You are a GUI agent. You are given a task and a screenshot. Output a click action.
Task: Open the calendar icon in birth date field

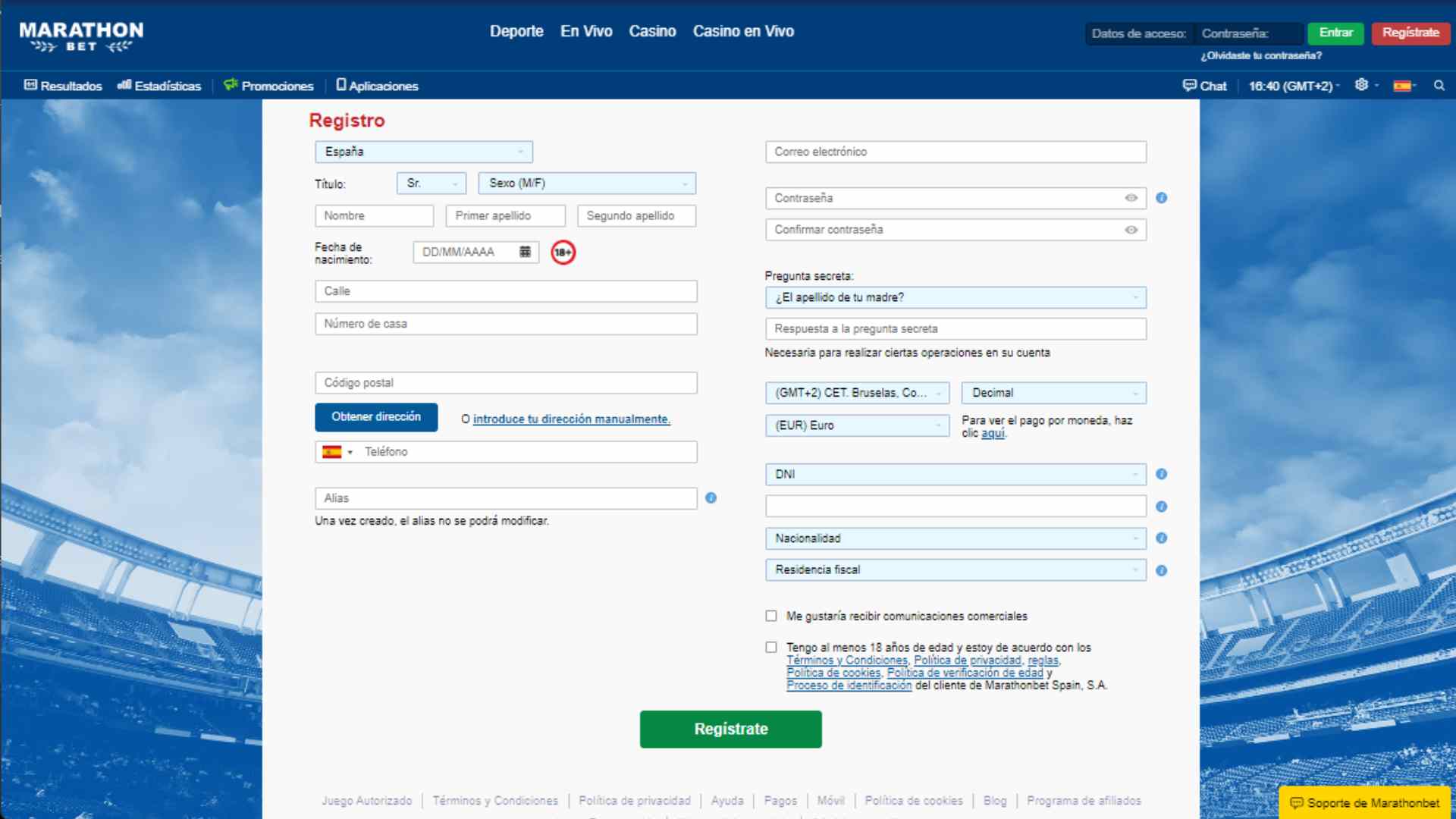(x=525, y=252)
